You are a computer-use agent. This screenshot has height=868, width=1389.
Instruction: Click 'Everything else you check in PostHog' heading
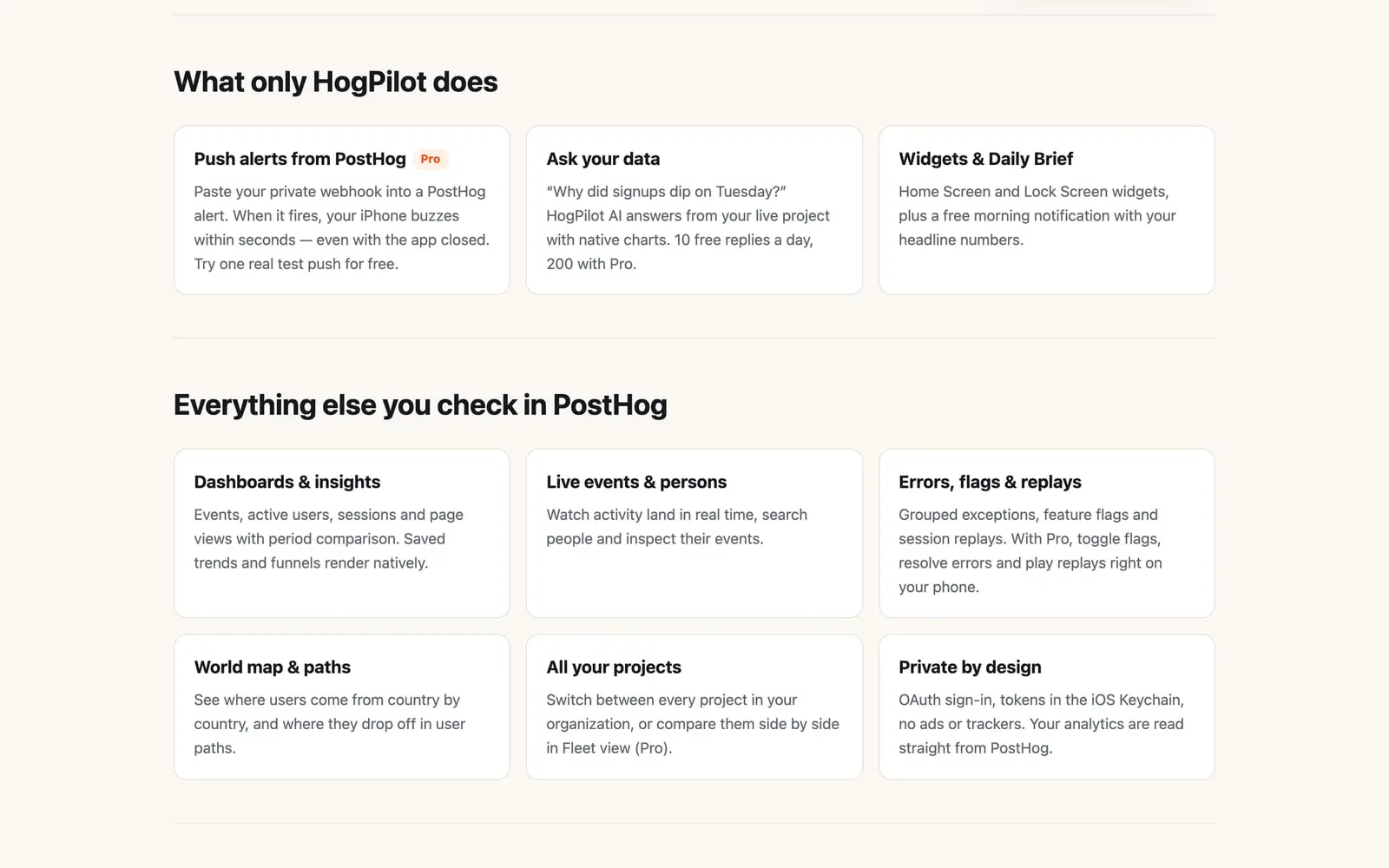click(420, 404)
